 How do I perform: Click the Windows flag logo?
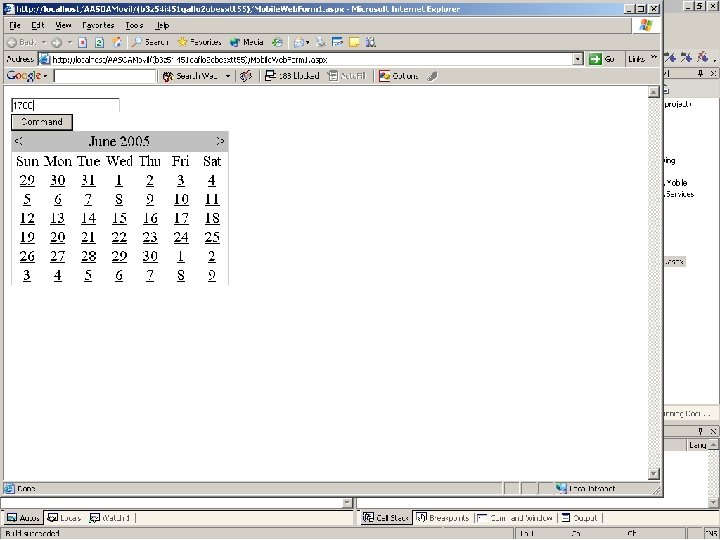pos(646,25)
